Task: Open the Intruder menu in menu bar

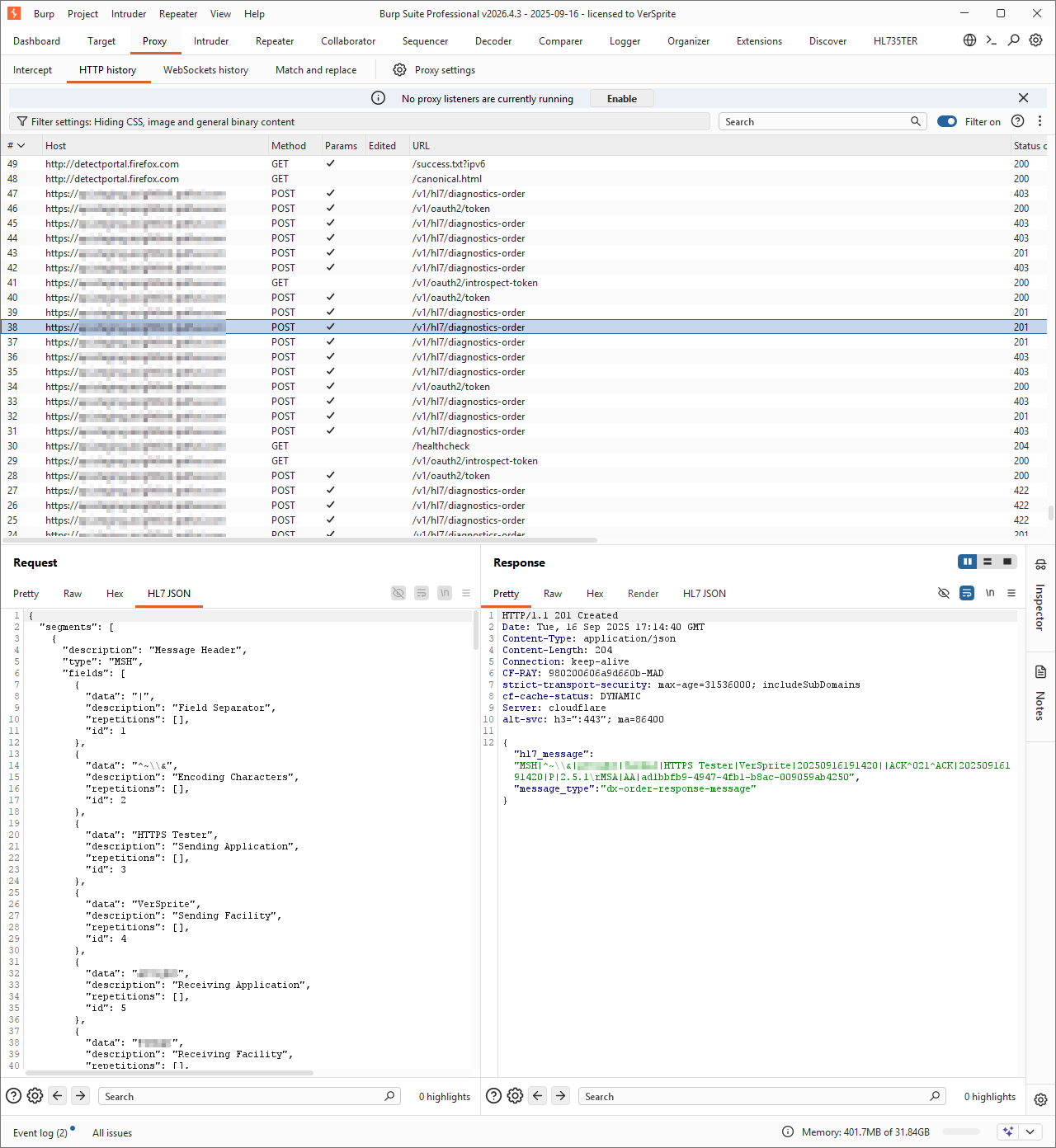Action: [x=129, y=14]
